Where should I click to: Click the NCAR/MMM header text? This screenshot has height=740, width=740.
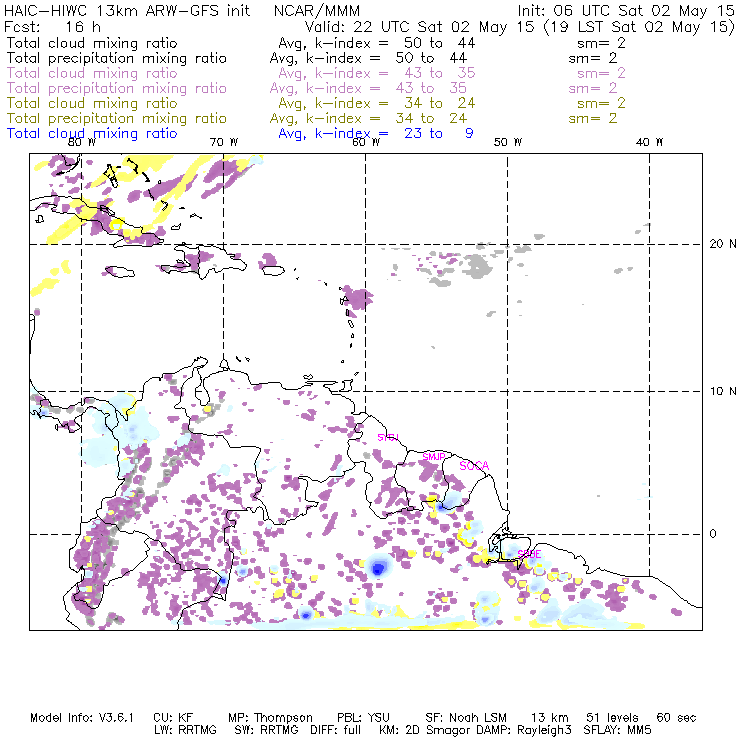[x=317, y=10]
